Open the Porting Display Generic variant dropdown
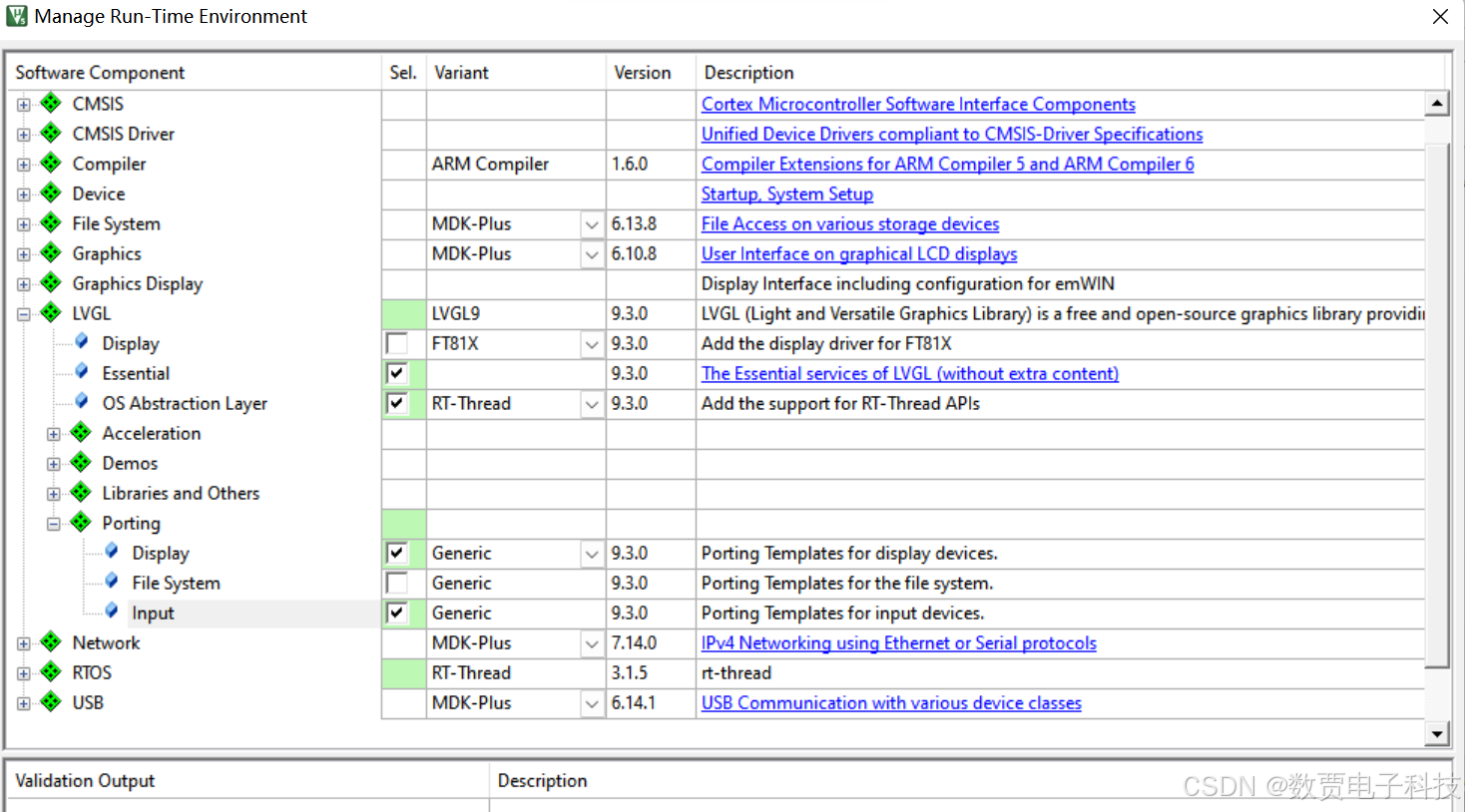The image size is (1465, 812). (592, 554)
